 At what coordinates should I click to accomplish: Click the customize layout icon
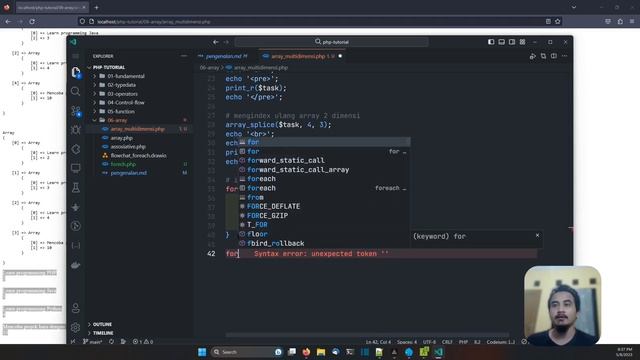tap(522, 42)
